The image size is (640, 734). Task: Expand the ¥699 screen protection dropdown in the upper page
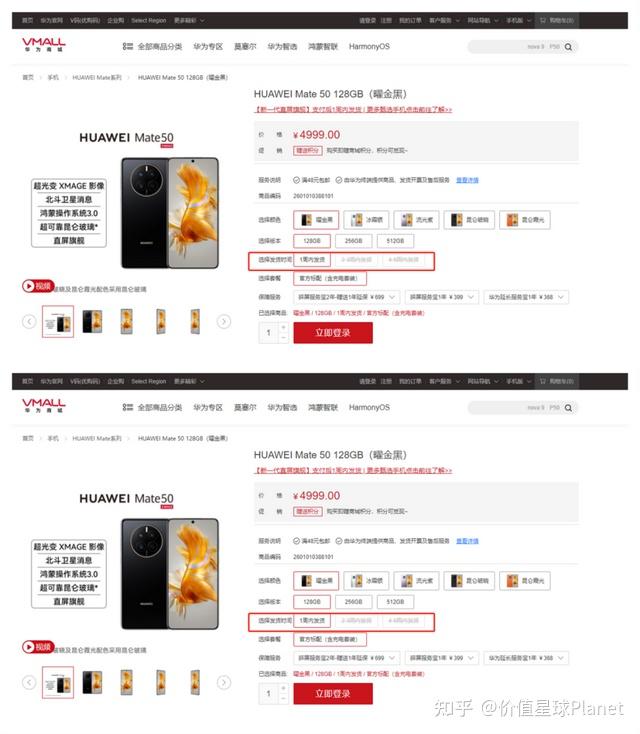click(x=346, y=297)
